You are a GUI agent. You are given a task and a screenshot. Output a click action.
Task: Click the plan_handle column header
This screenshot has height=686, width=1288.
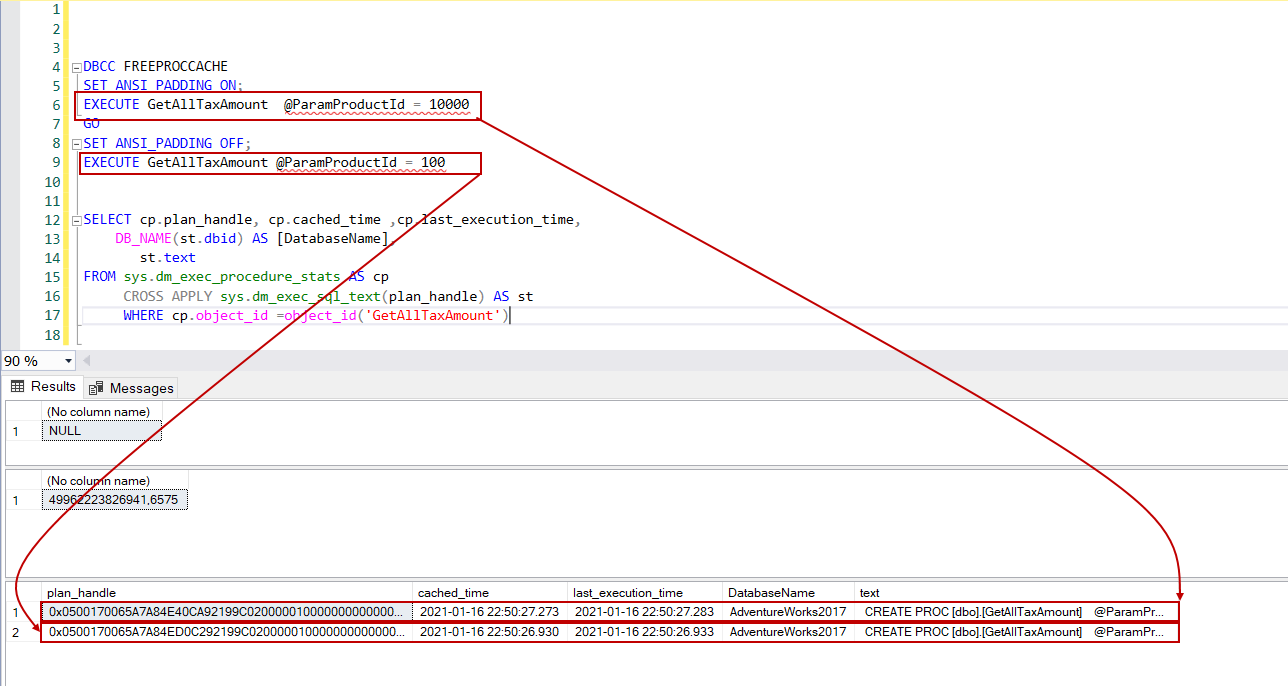[228, 593]
